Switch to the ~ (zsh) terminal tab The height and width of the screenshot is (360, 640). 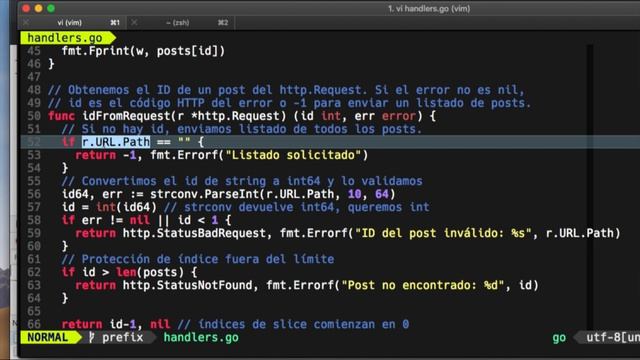coord(178,22)
